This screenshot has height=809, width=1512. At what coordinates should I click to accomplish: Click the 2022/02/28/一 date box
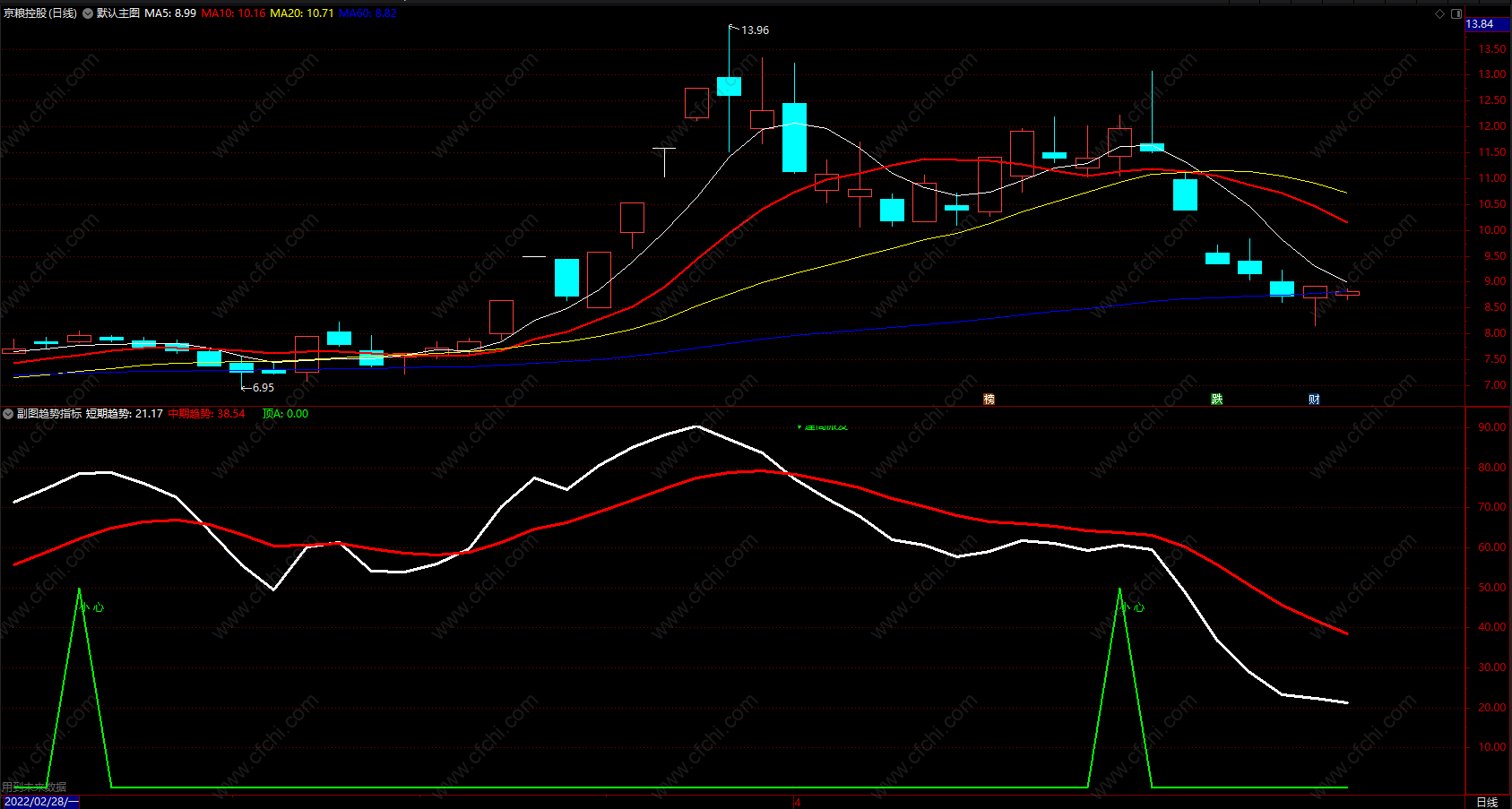pos(40,802)
